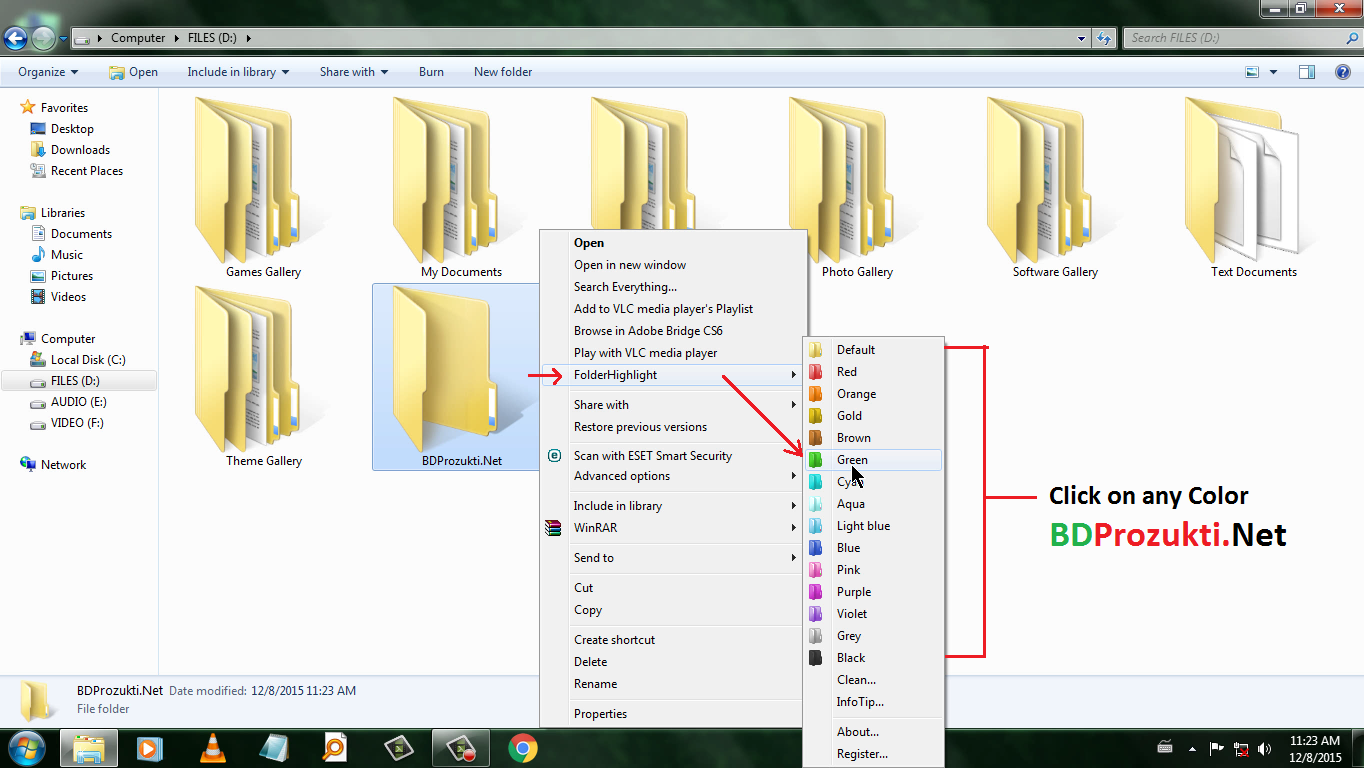
Task: Choose Open in new window
Action: pyautogui.click(x=673, y=265)
